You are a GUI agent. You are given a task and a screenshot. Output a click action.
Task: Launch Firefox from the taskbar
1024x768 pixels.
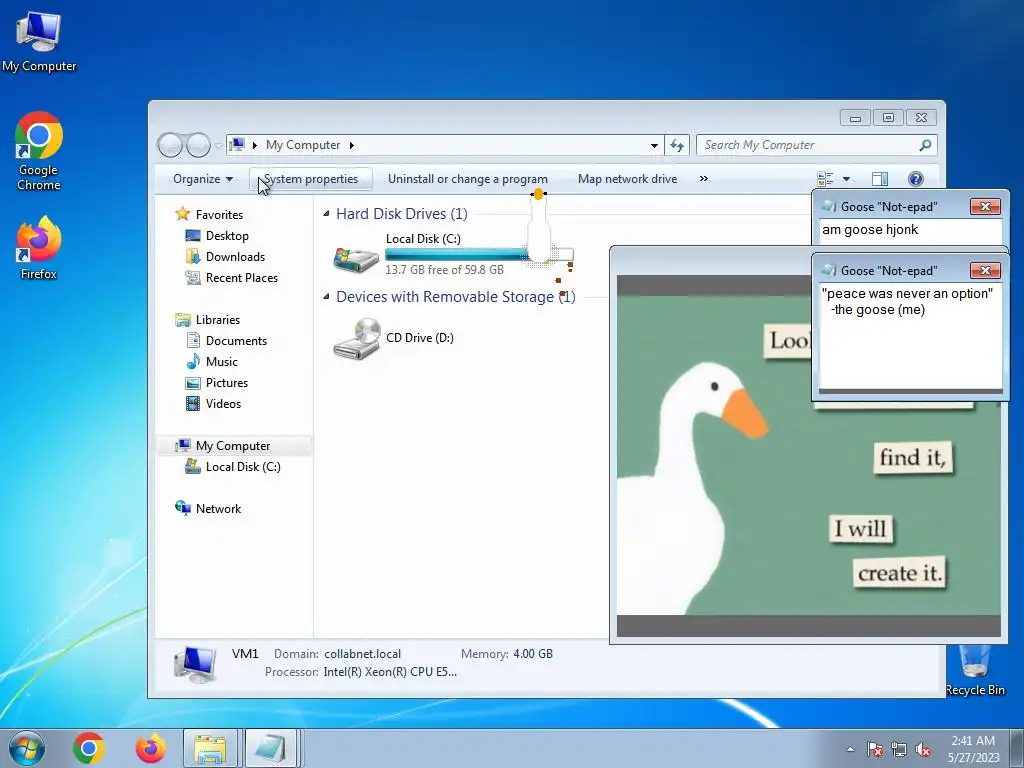point(150,748)
